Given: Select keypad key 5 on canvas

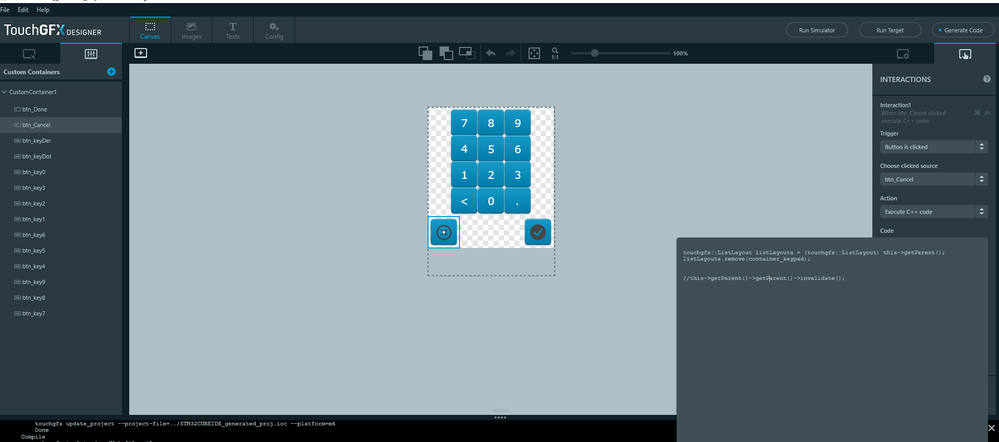Looking at the screenshot, I should coord(491,149).
